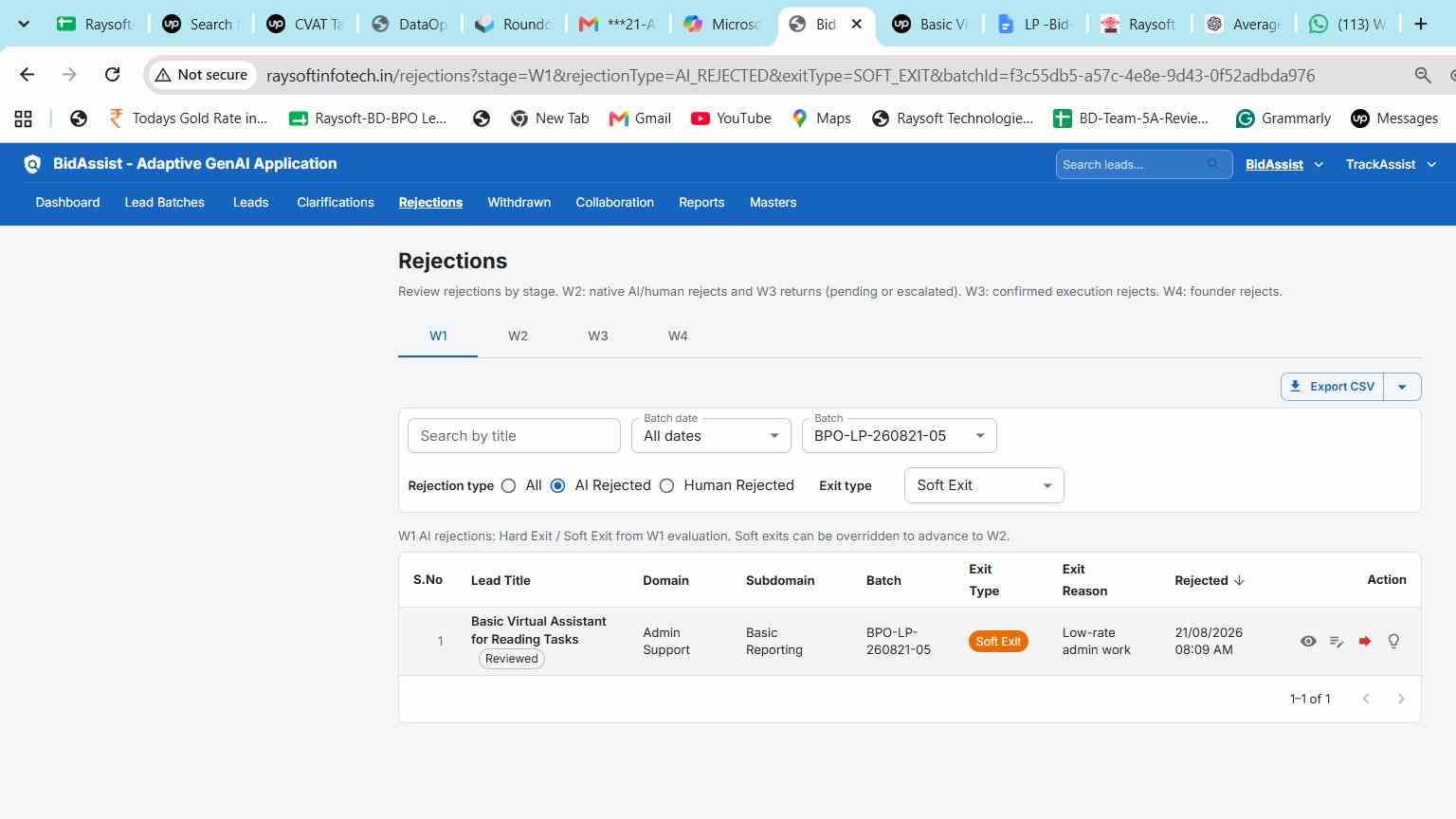
Task: Click the edit notes icon in Action column
Action: click(1337, 642)
